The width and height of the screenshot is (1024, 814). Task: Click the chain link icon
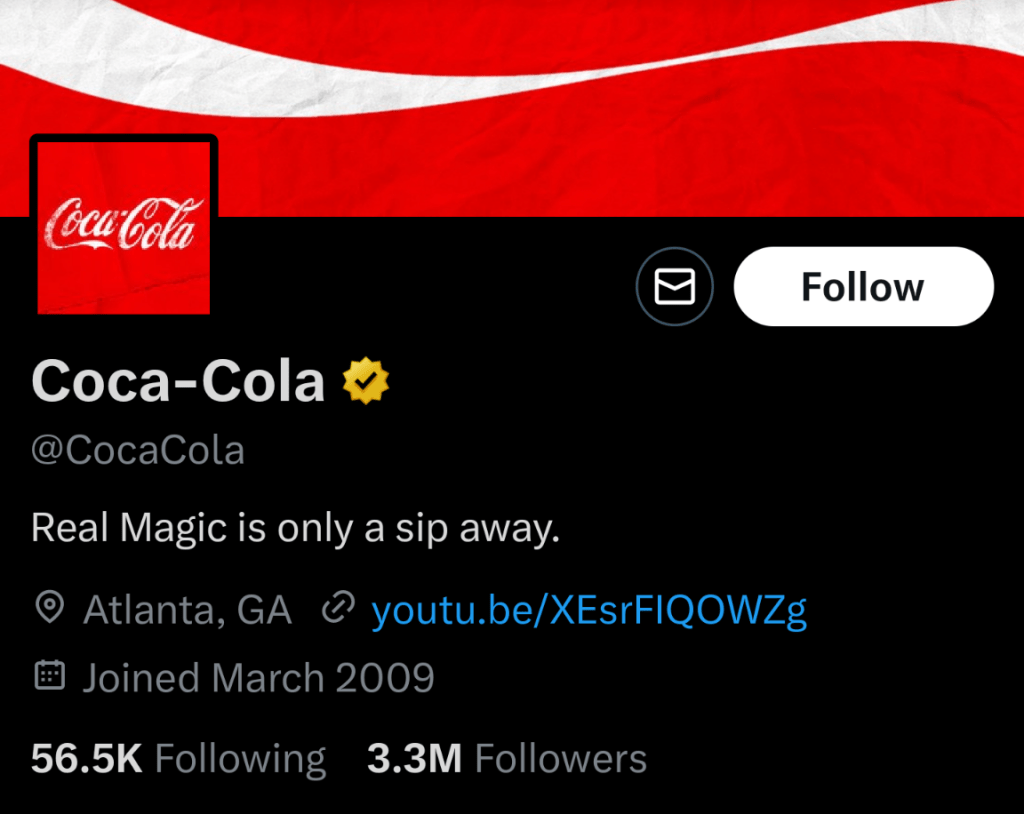339,607
